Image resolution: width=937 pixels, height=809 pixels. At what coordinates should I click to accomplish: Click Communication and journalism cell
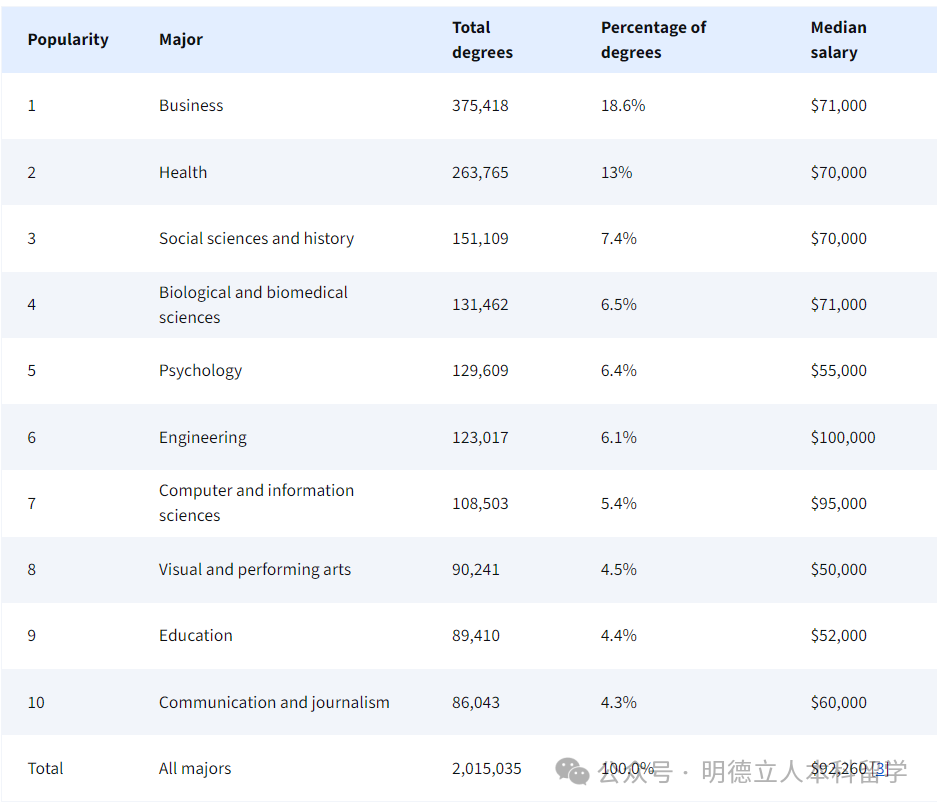pos(274,702)
